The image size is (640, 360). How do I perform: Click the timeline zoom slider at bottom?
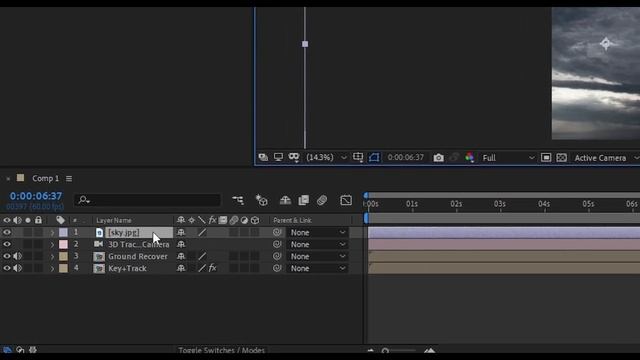click(x=399, y=351)
